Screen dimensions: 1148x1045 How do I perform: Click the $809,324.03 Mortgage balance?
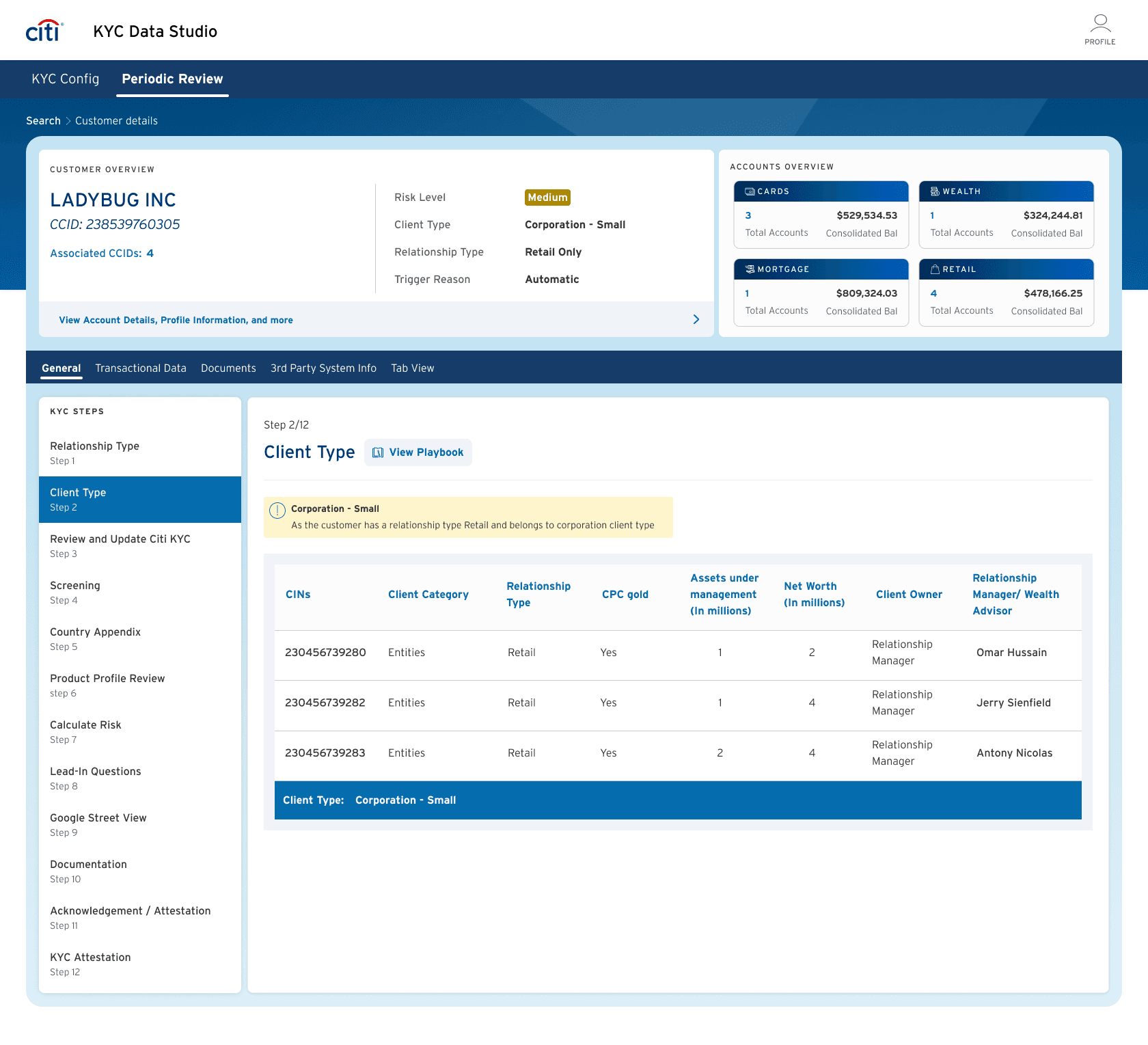click(866, 293)
